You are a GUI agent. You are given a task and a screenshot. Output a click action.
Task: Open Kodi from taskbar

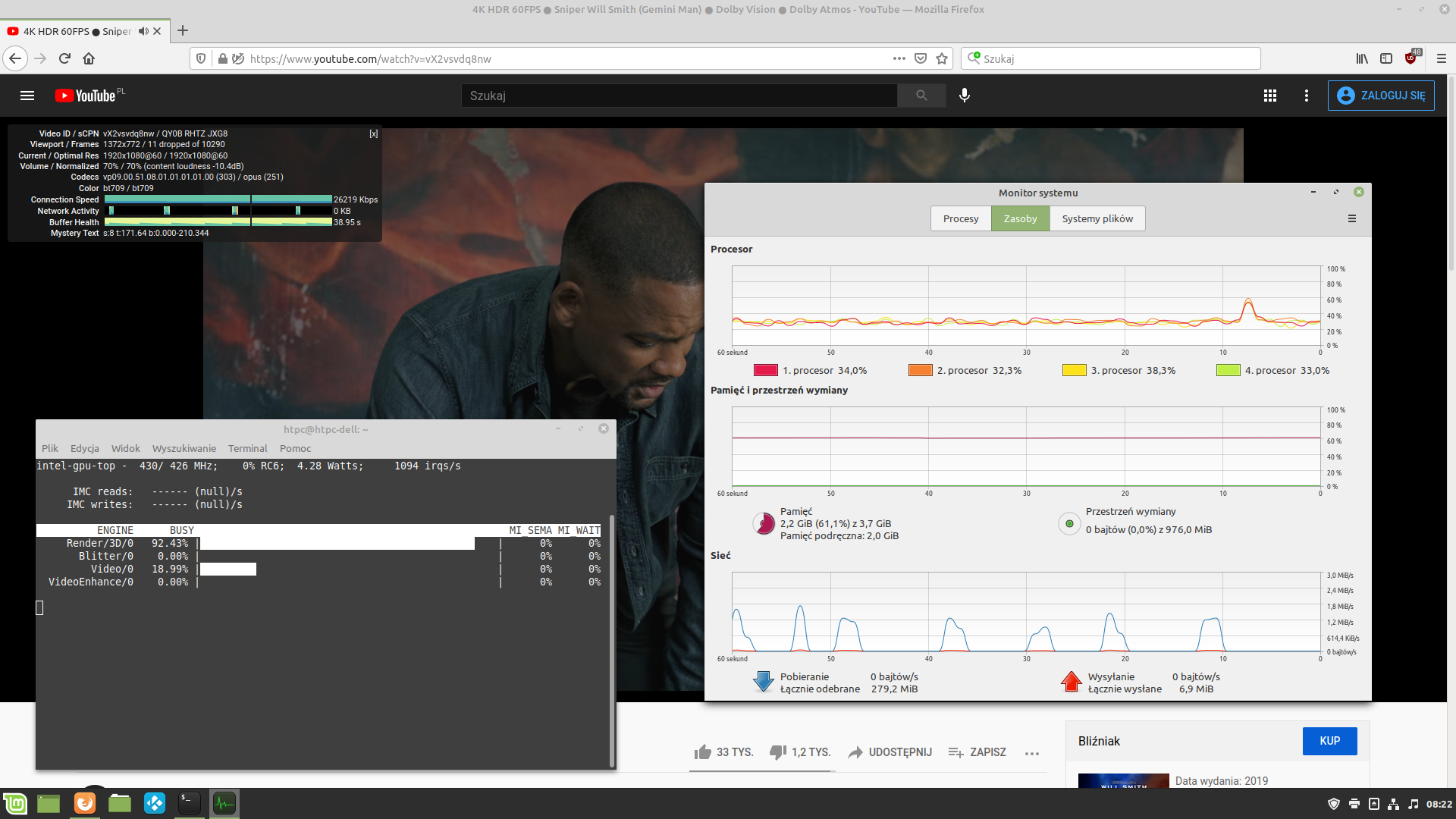click(x=155, y=803)
